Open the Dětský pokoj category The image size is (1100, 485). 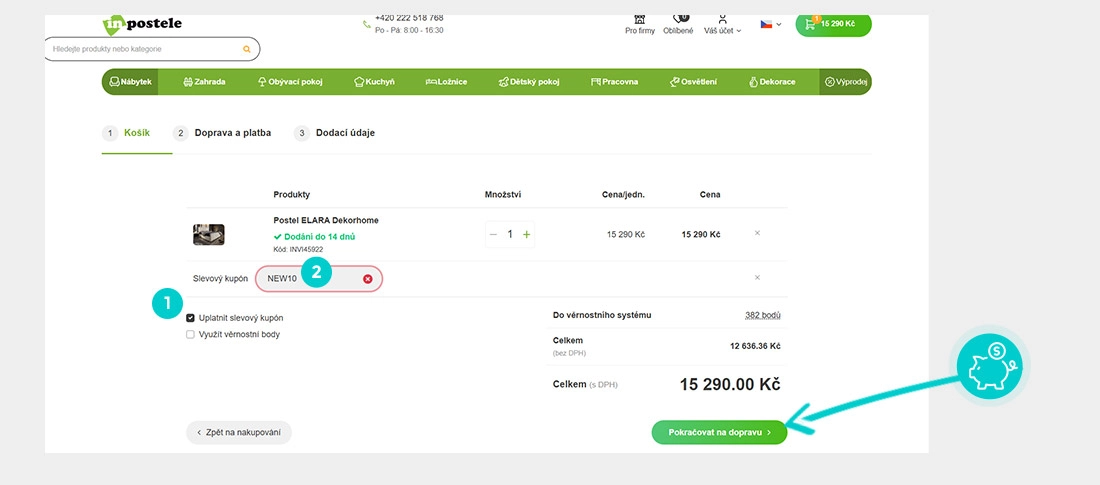coord(529,81)
